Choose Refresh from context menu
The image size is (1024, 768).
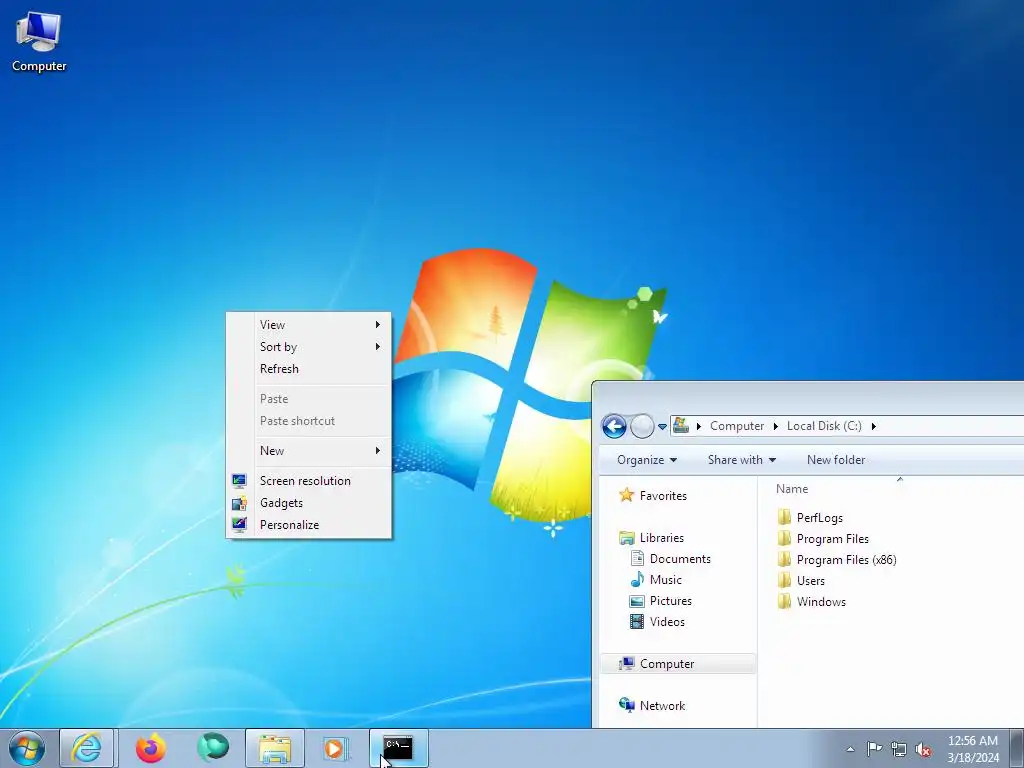pyautogui.click(x=309, y=369)
